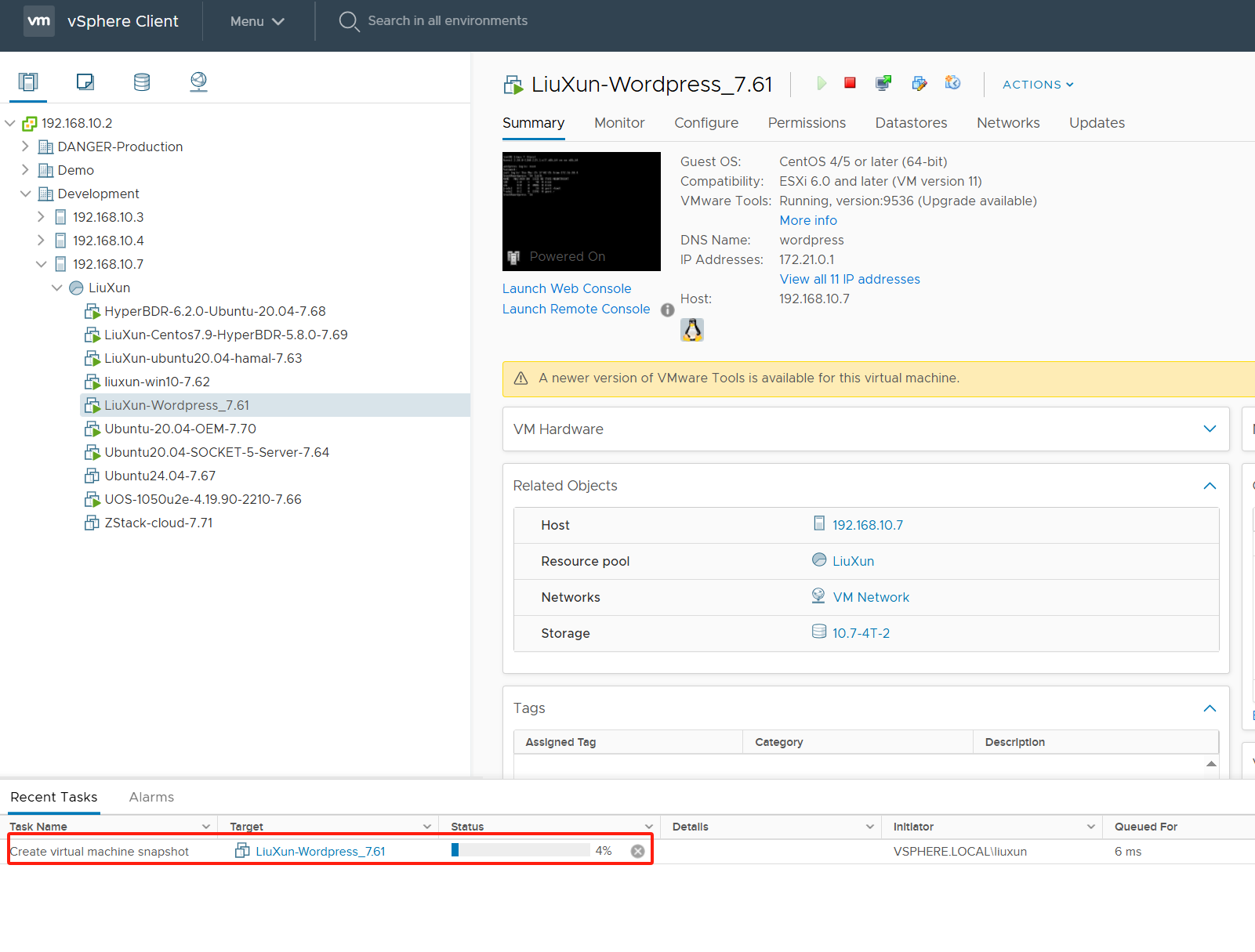Open the Updates tab
Viewport: 1255px width, 952px height.
(1097, 123)
